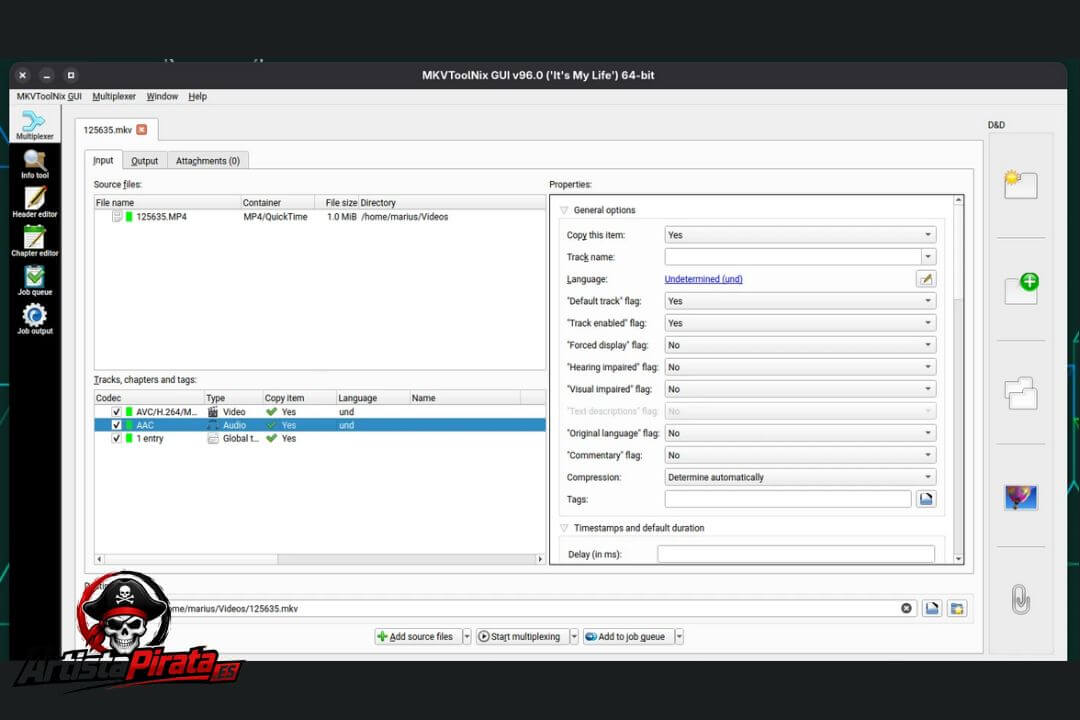Viewport: 1080px width, 720px height.
Task: Open Add to job queue dropdown arrow
Action: click(679, 637)
